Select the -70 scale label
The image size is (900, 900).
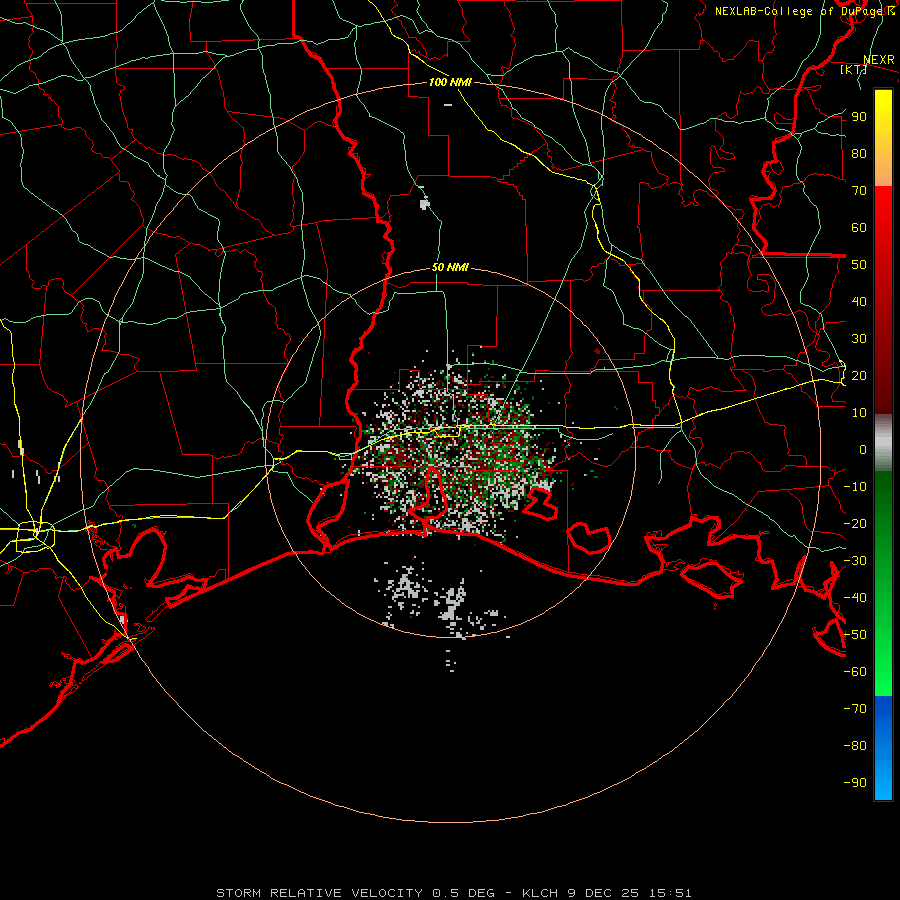855,709
